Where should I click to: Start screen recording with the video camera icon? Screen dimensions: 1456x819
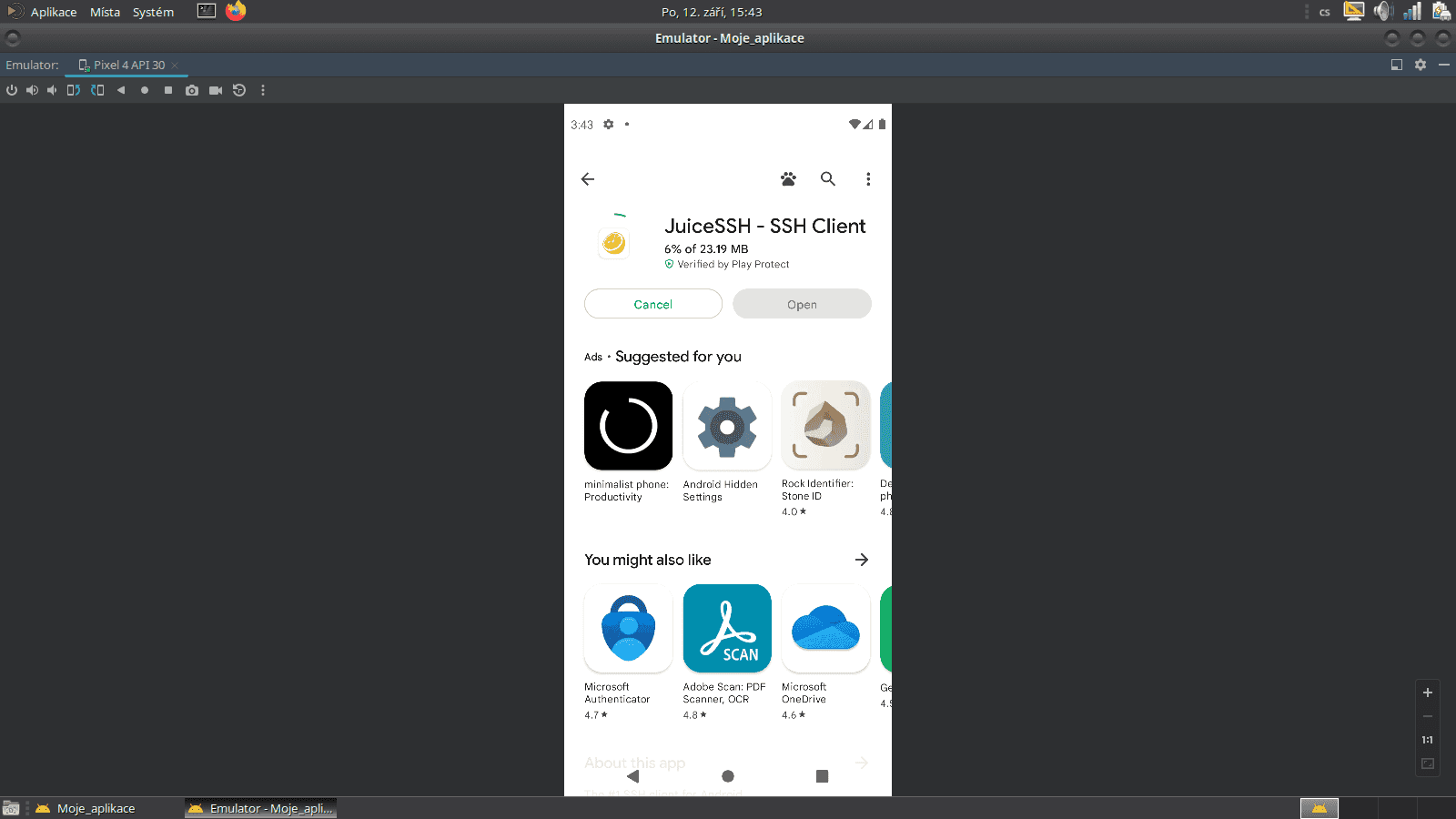tap(216, 90)
